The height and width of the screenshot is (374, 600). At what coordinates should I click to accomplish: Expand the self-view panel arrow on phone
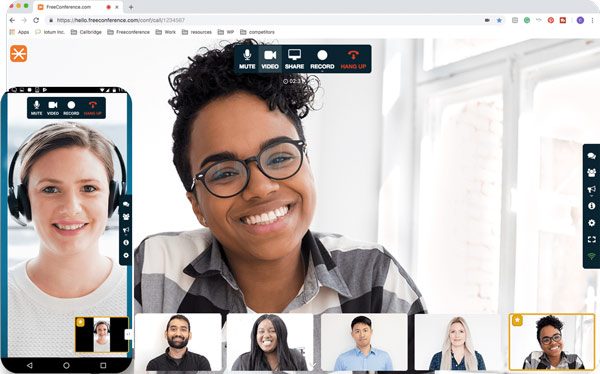coord(128,334)
